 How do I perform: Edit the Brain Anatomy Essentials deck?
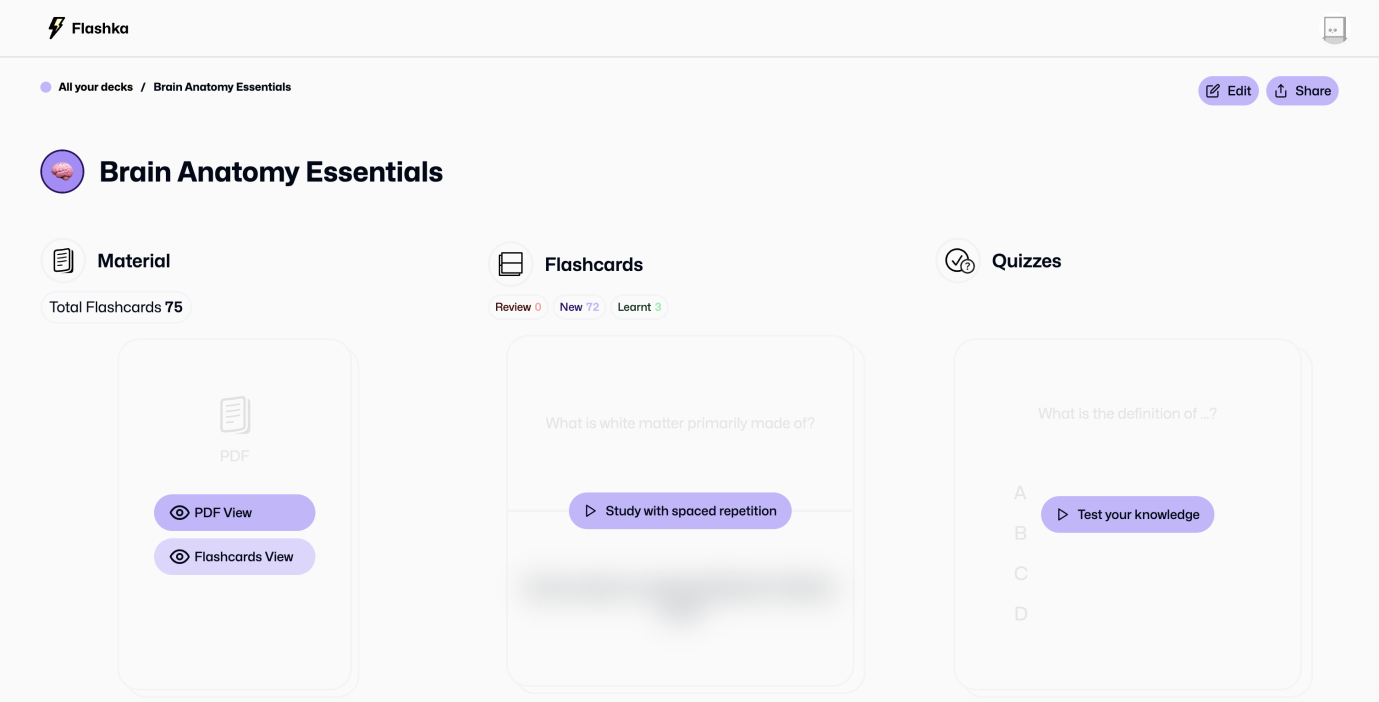1228,91
